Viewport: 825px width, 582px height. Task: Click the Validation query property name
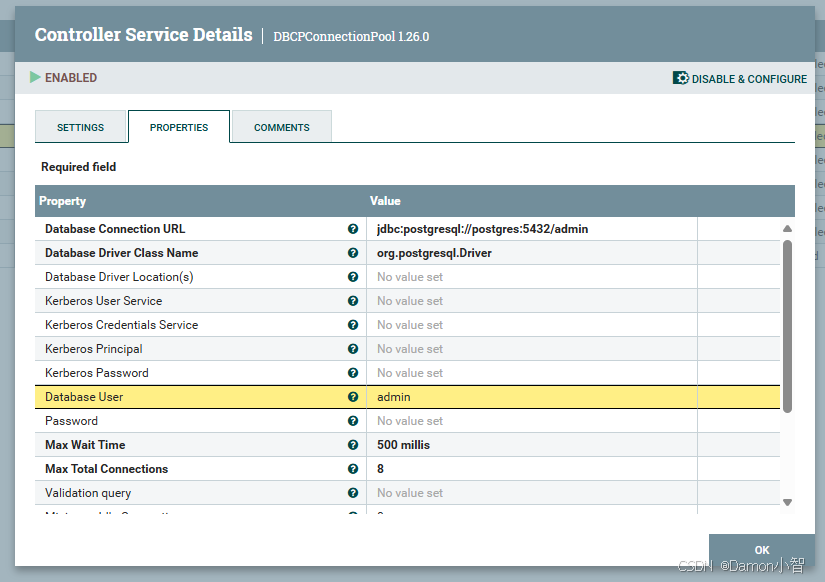[x=88, y=493]
